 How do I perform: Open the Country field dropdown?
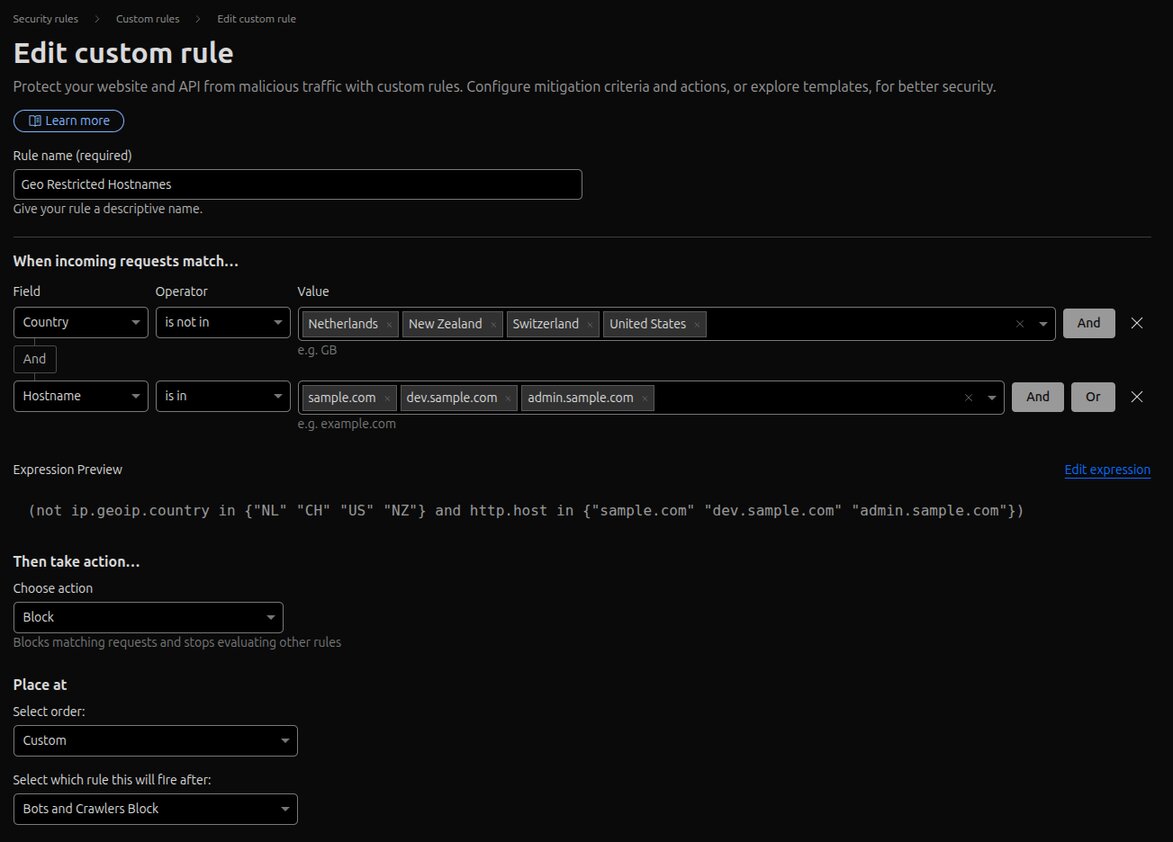[x=80, y=323]
